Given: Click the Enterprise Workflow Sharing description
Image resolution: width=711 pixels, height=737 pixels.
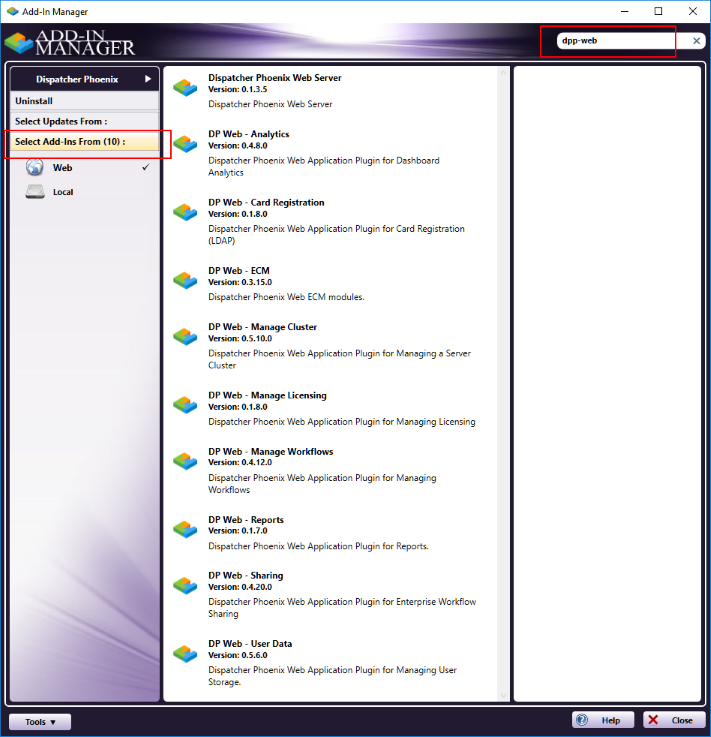Looking at the screenshot, I should point(342,608).
